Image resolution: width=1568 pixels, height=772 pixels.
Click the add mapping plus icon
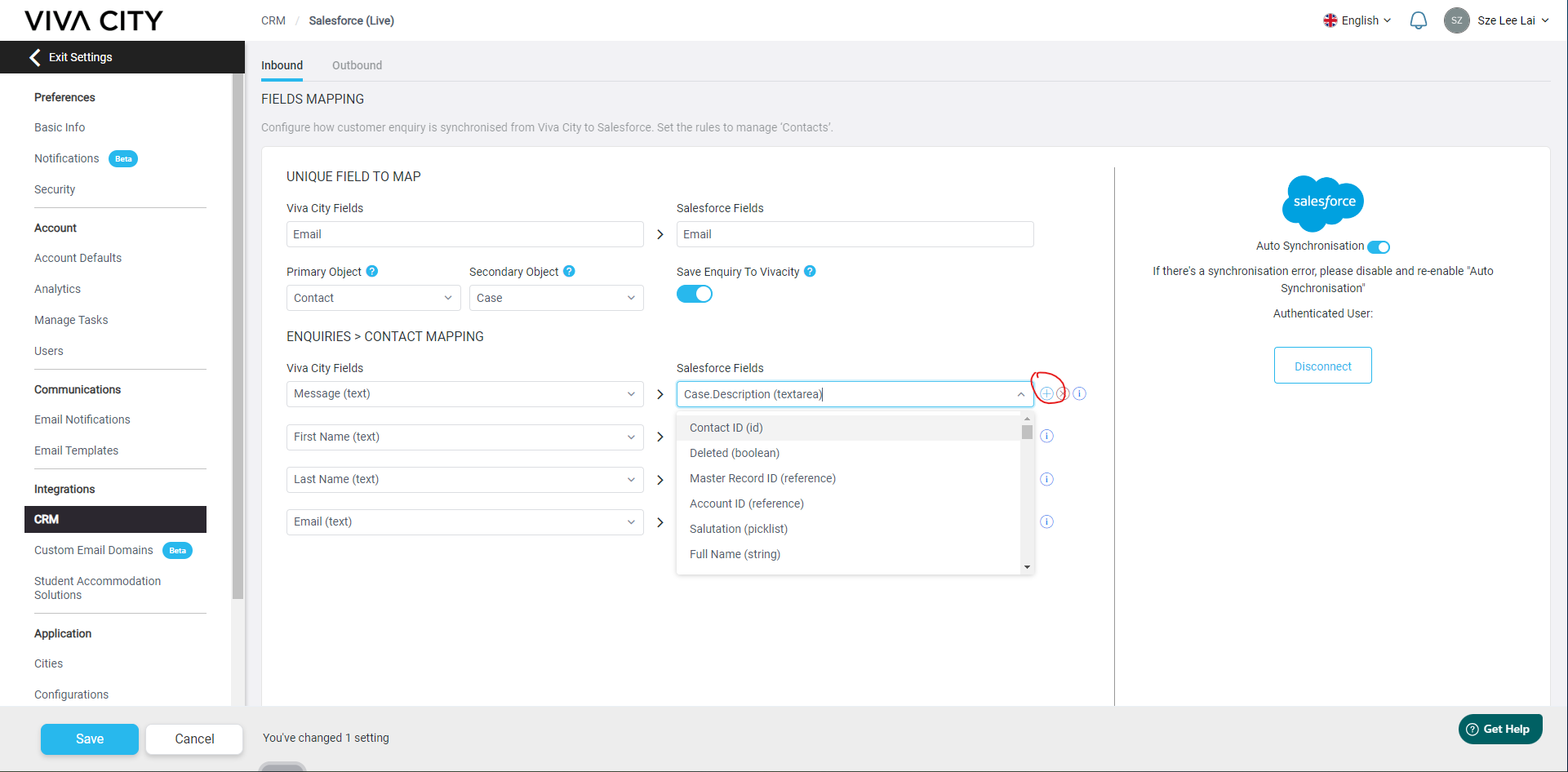[1046, 393]
